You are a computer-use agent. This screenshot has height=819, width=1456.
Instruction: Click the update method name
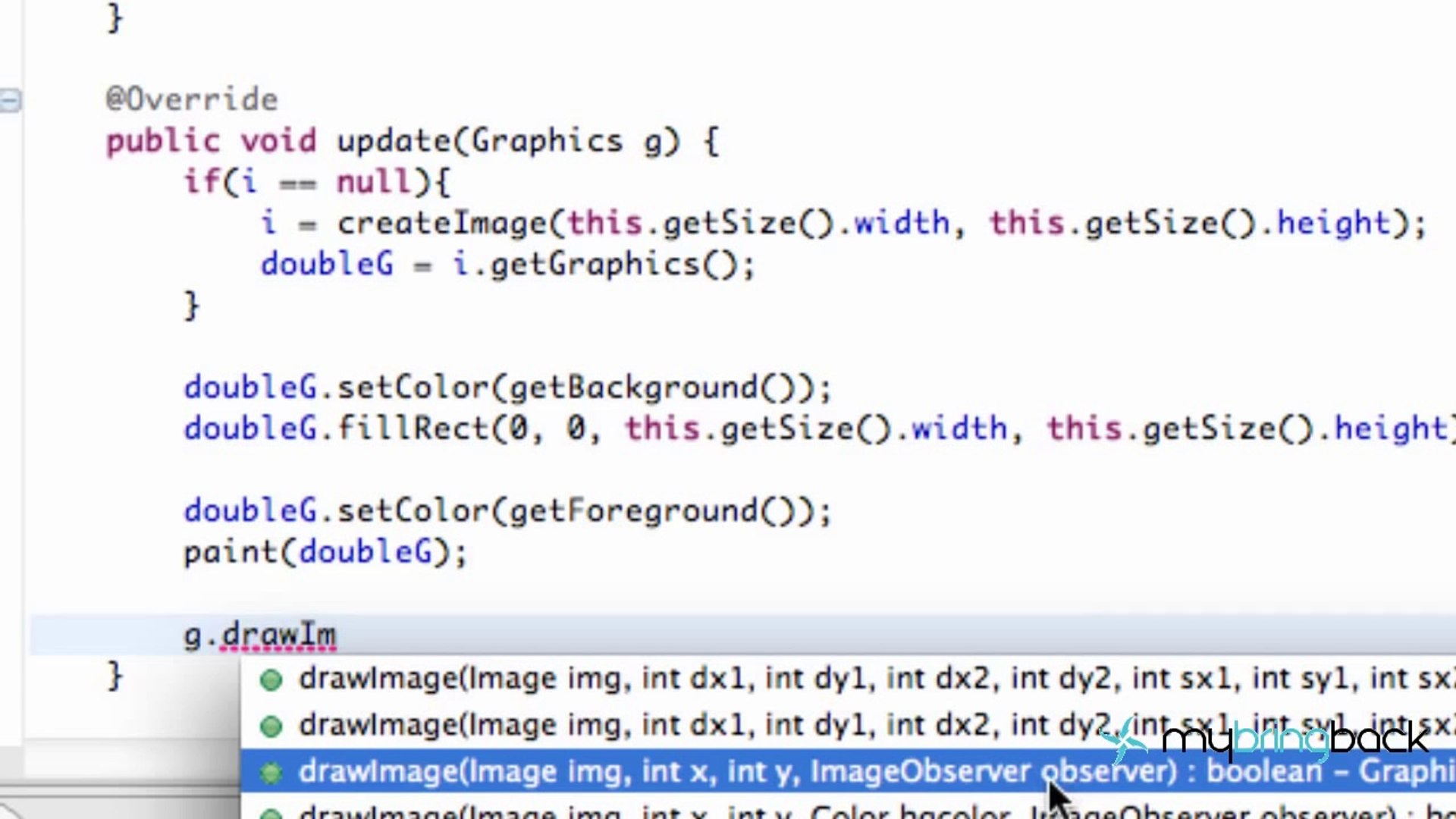394,141
